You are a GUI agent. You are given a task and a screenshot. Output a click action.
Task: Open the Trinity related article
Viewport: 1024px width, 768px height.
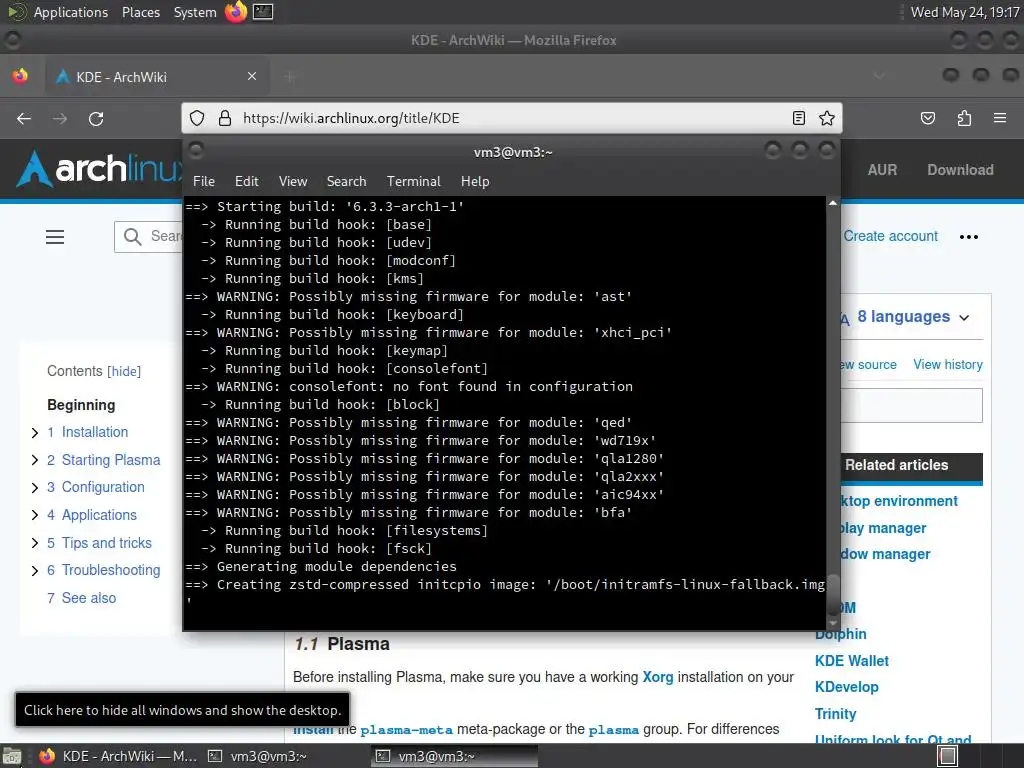click(x=835, y=714)
